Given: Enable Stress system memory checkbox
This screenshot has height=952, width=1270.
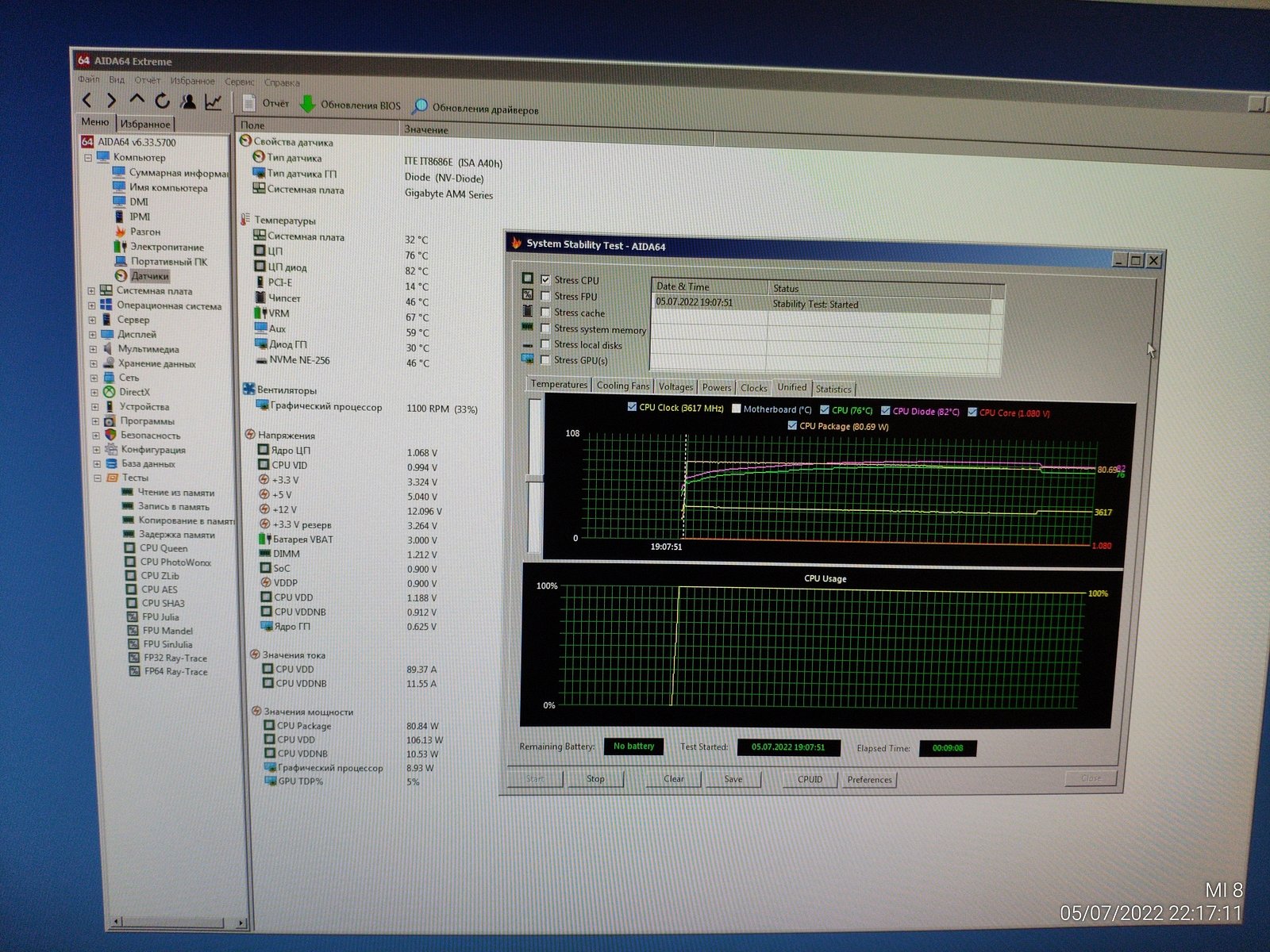Looking at the screenshot, I should coord(545,328).
